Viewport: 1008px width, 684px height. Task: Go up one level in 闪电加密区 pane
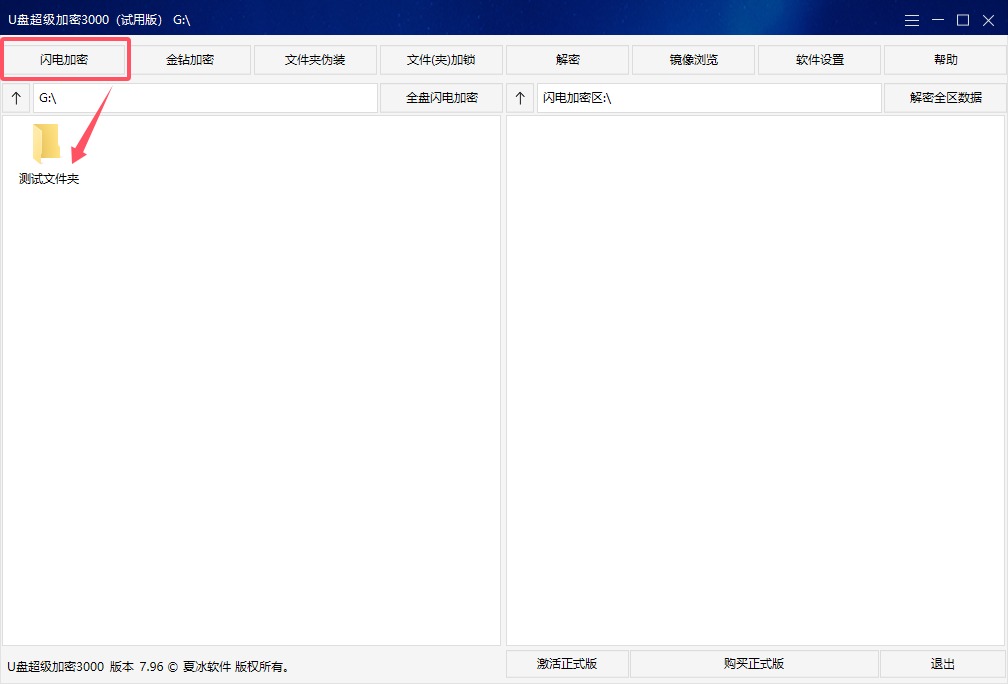520,98
